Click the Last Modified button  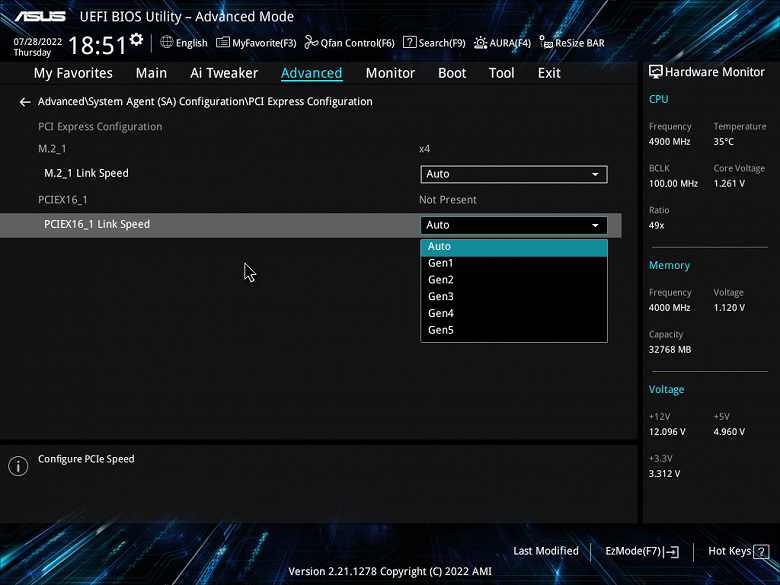click(x=546, y=551)
